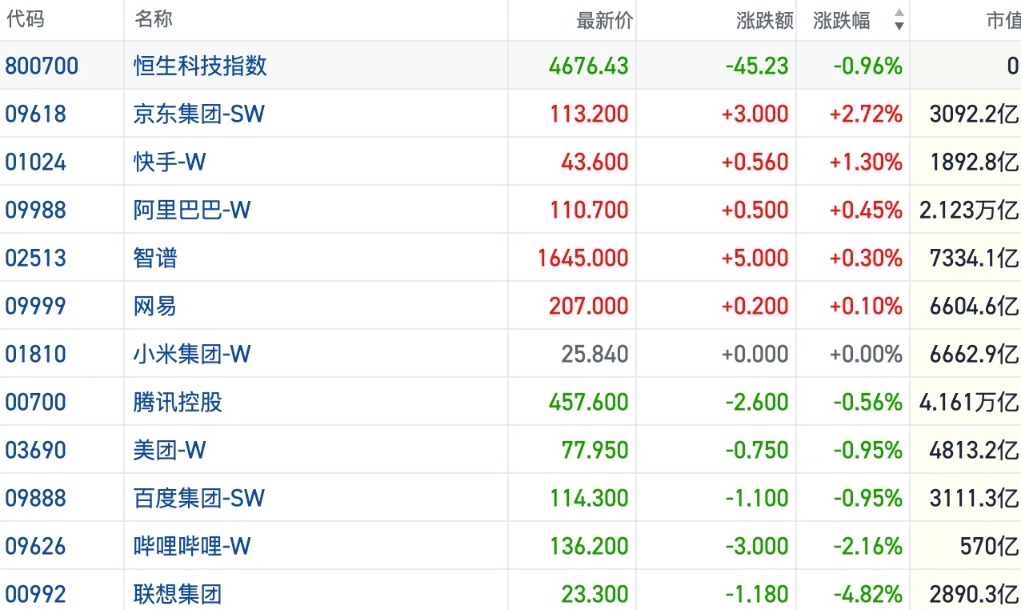Open stock code 09618 link
Screen dimensions: 1021x610
[x=36, y=114]
